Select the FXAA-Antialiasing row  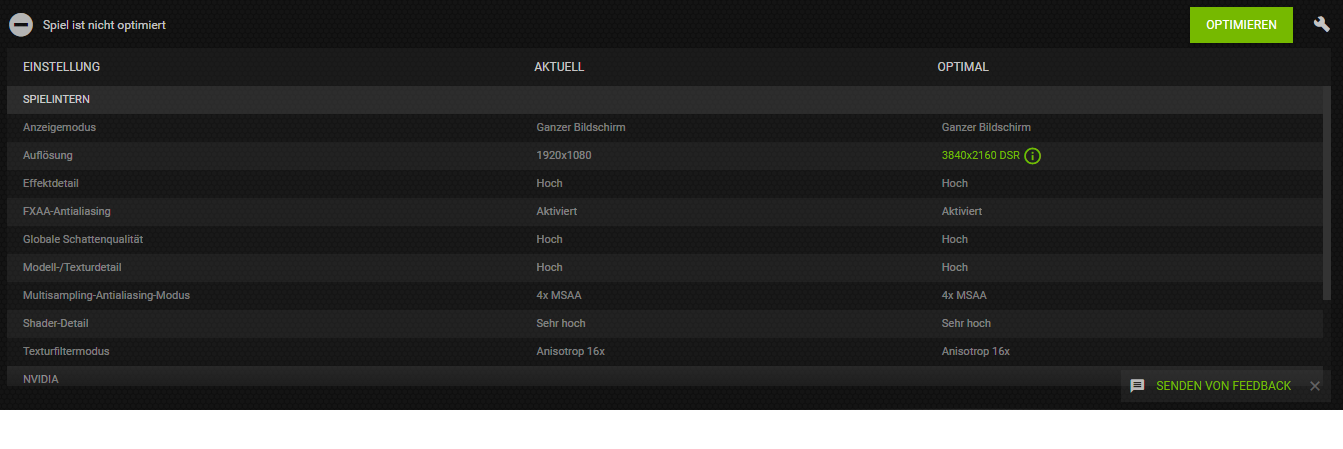pyautogui.click(x=663, y=212)
